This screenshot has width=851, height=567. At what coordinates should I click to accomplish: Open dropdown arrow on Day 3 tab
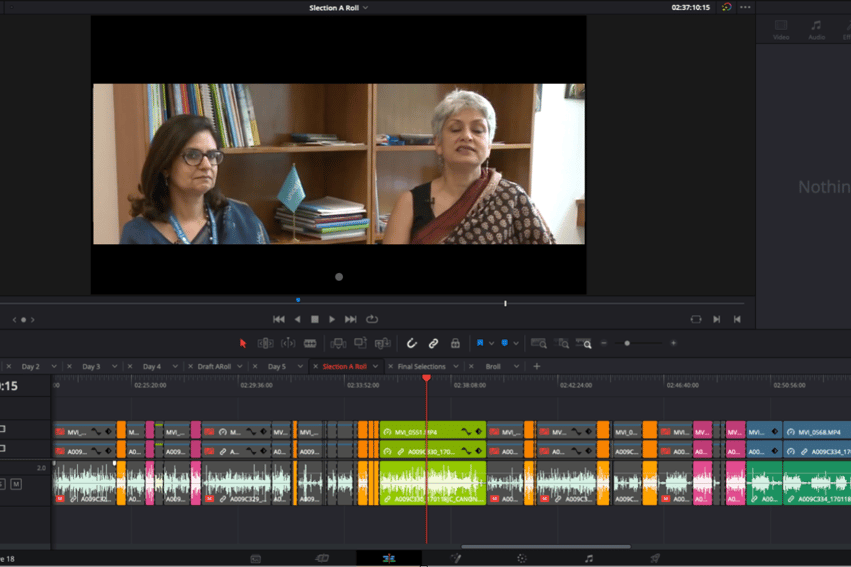pos(115,367)
